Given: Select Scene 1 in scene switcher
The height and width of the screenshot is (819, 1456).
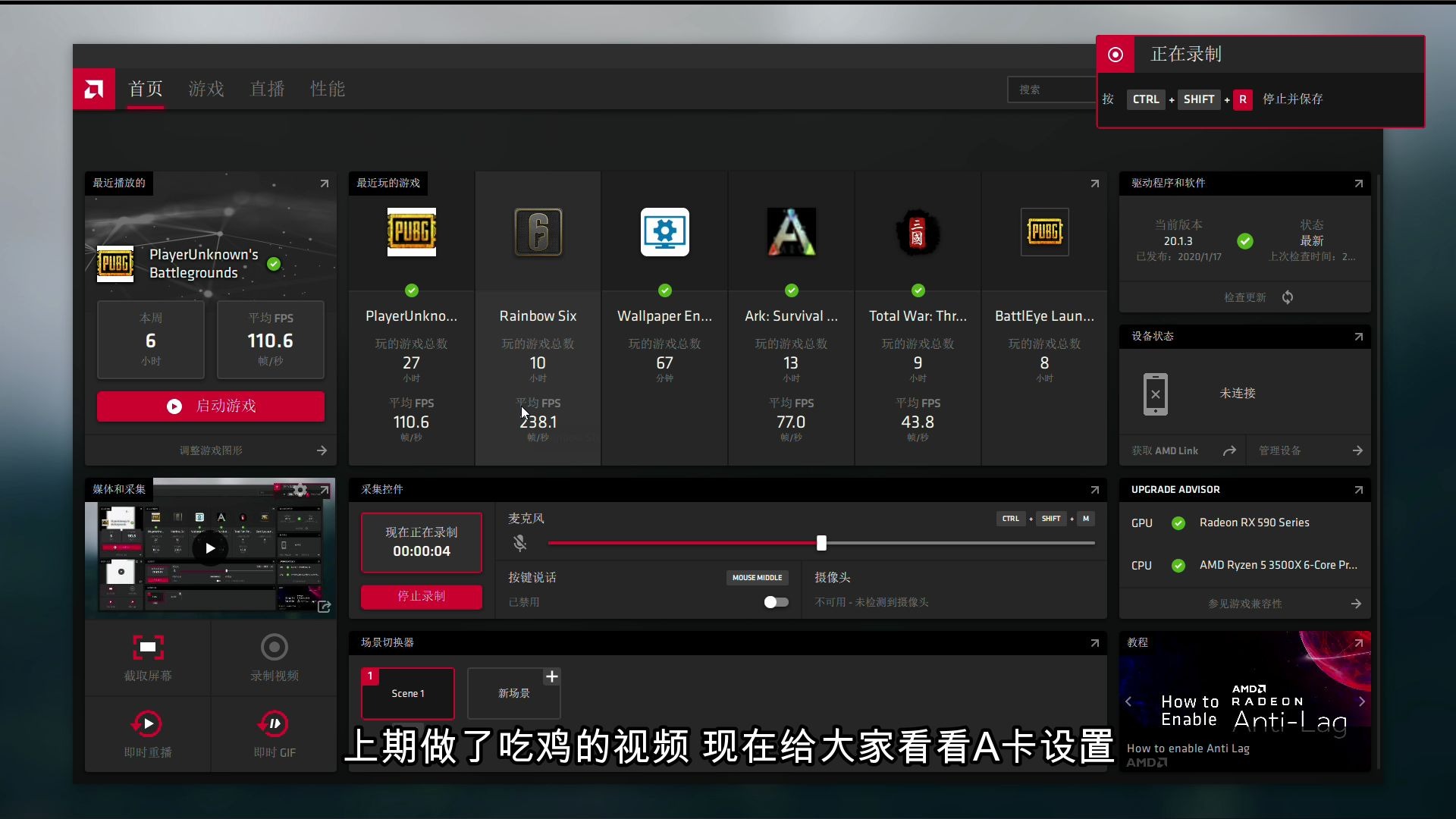Looking at the screenshot, I should (x=408, y=694).
